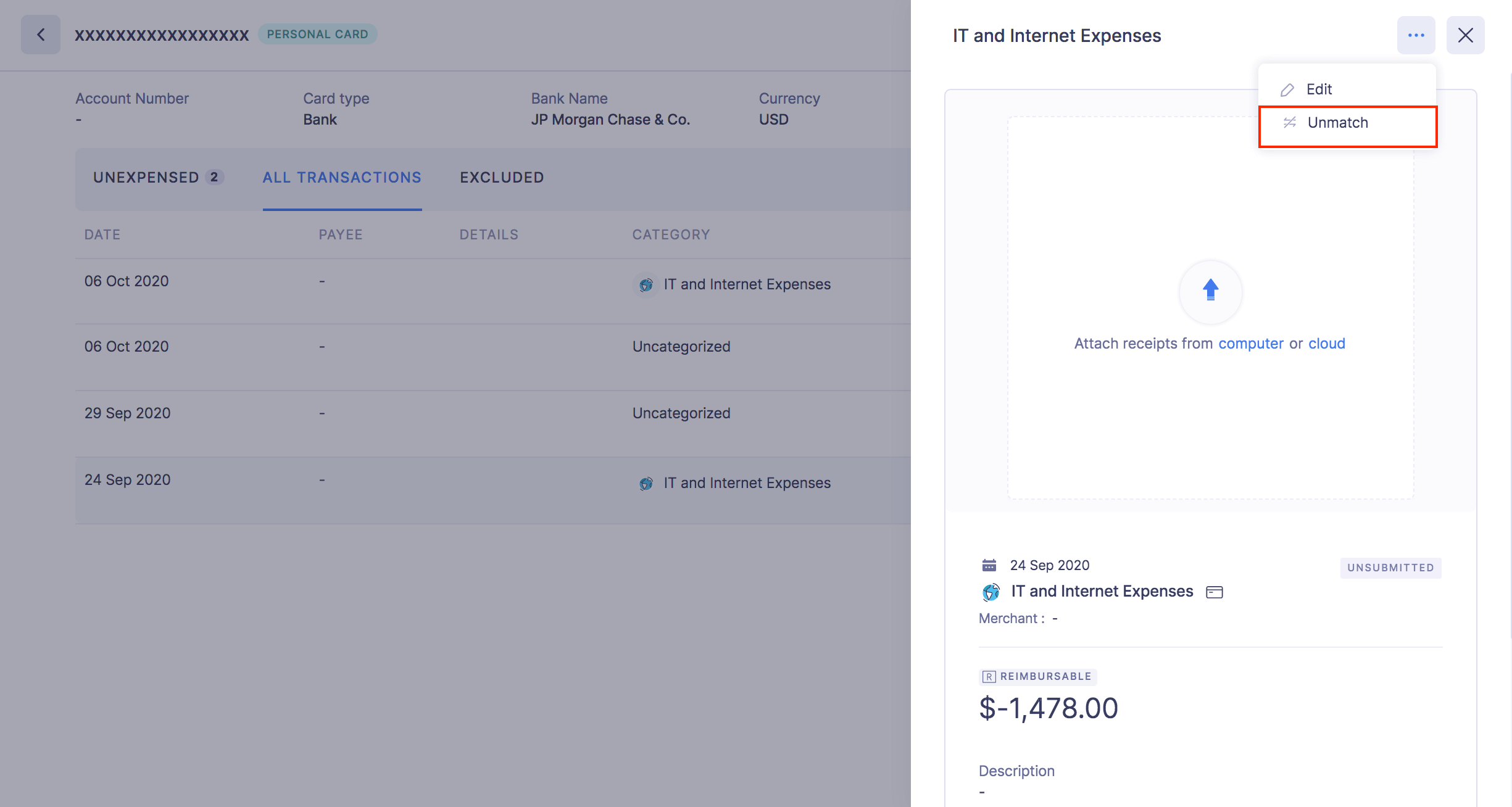This screenshot has height=807, width=1512.
Task: Select the All Transactions tab
Action: (x=342, y=178)
